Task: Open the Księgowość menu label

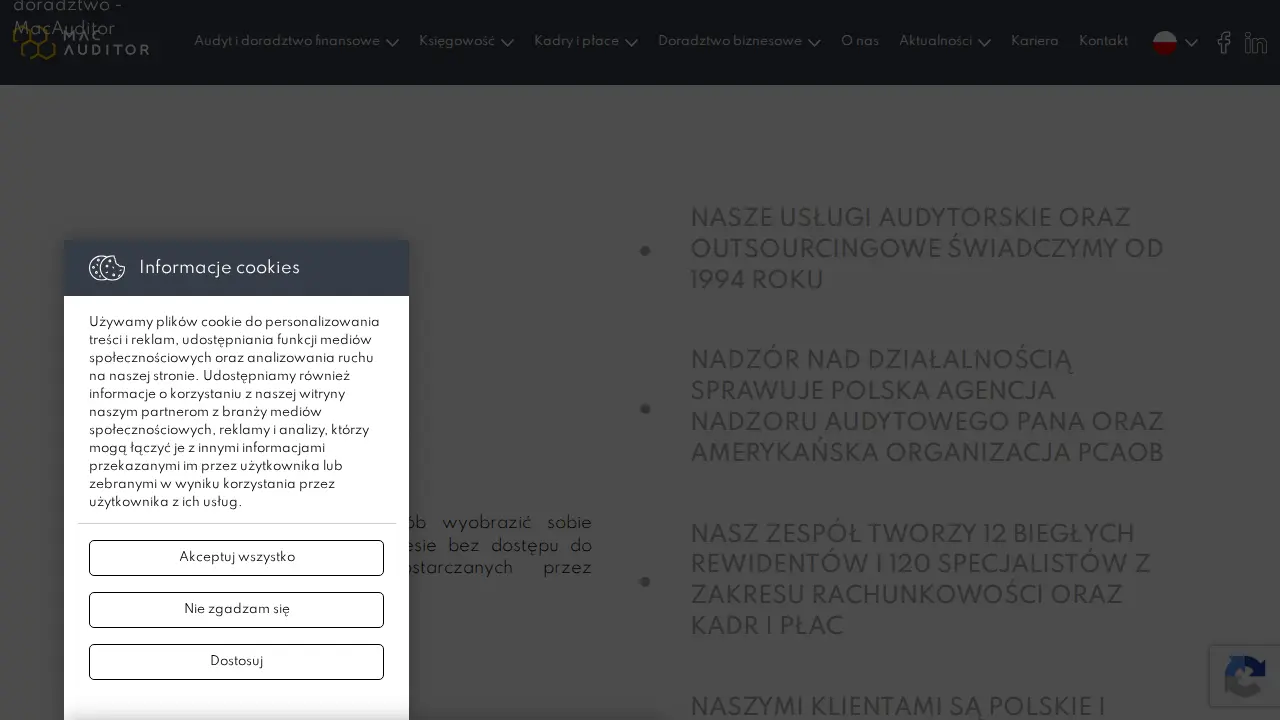Action: [x=457, y=41]
